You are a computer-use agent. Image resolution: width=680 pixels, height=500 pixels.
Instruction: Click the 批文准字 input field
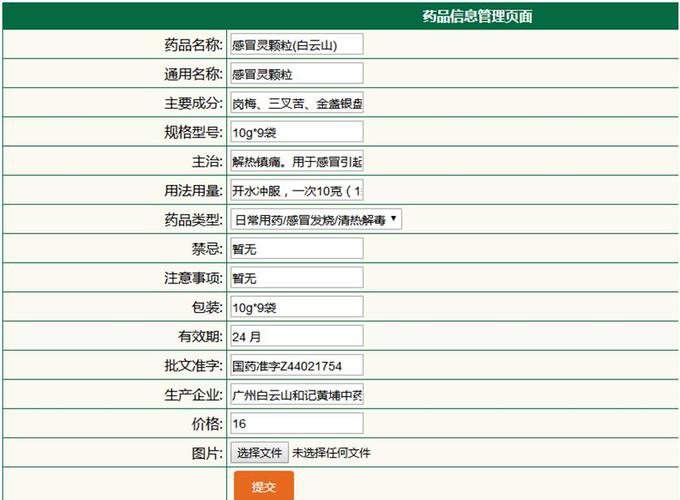(297, 365)
